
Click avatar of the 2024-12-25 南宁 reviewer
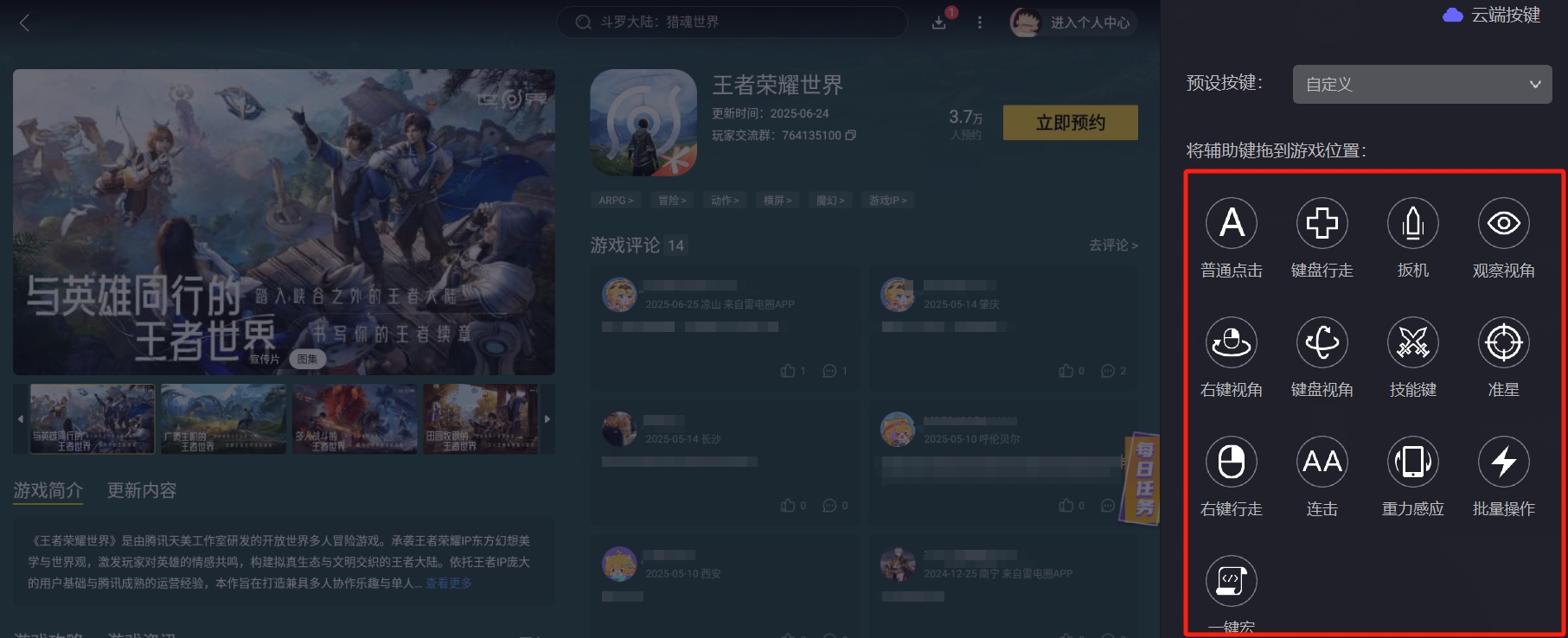tap(898, 565)
